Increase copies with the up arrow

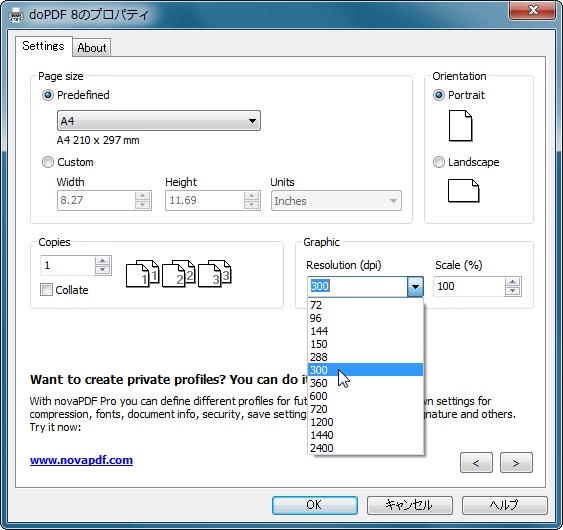tap(103, 261)
